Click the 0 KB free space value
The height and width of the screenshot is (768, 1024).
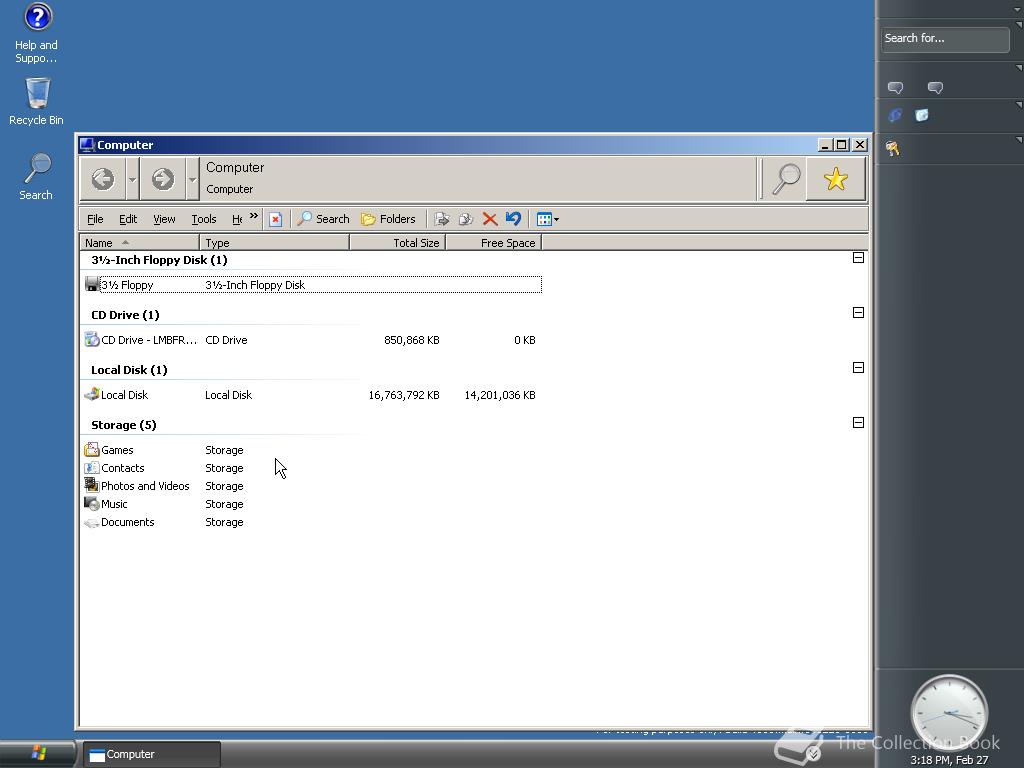[524, 340]
